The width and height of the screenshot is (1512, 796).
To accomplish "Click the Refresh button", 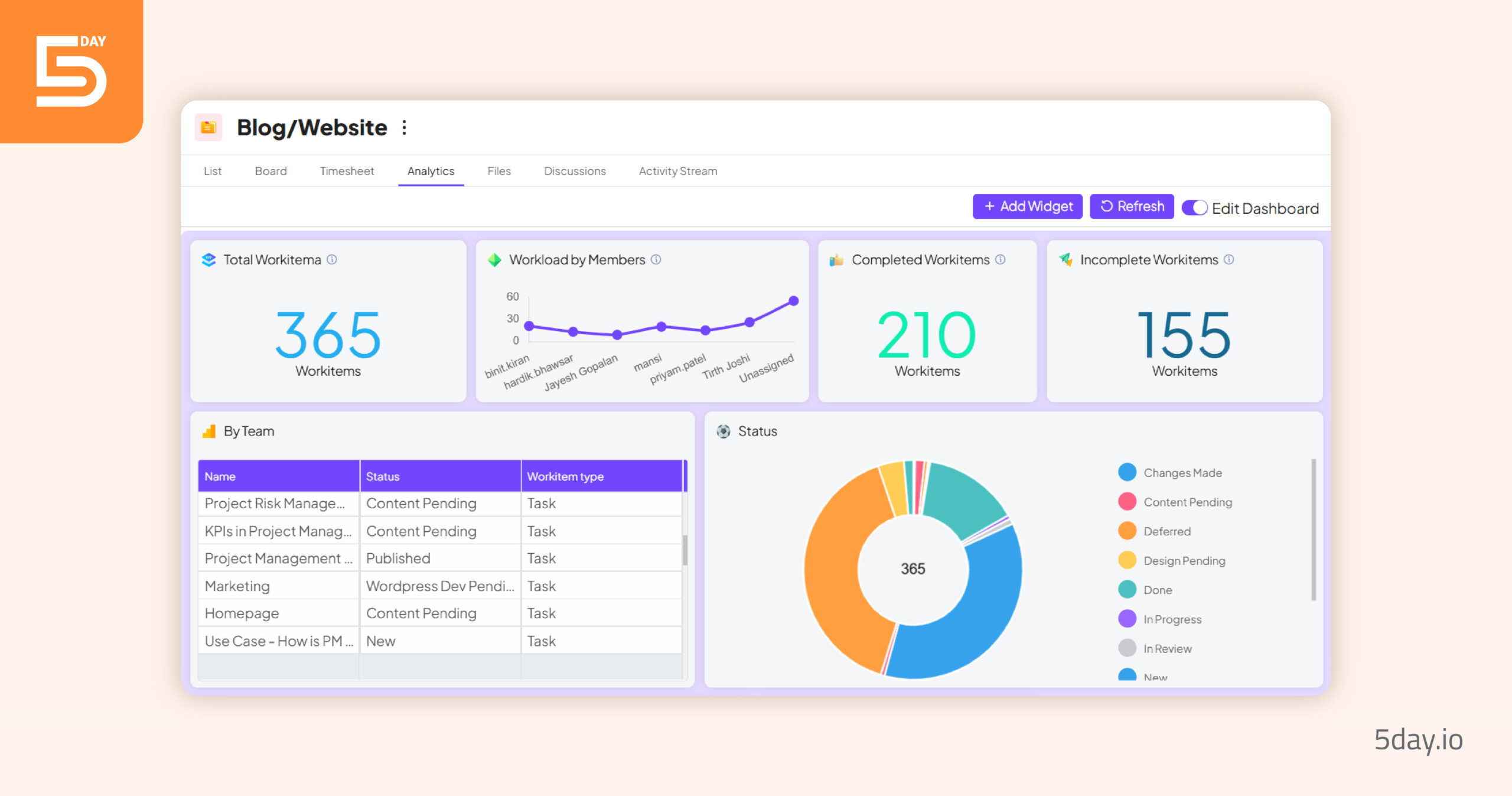I will pos(1133,207).
